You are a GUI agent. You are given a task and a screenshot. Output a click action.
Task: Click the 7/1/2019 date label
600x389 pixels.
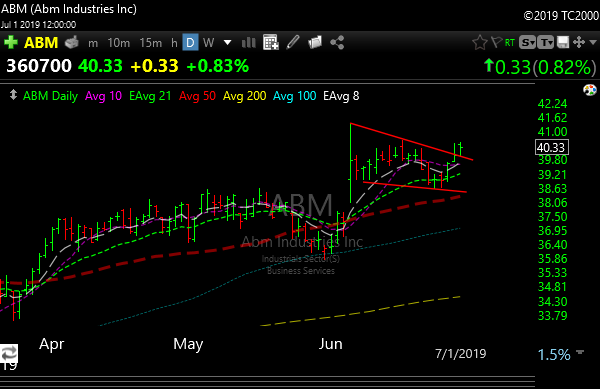coord(460,353)
